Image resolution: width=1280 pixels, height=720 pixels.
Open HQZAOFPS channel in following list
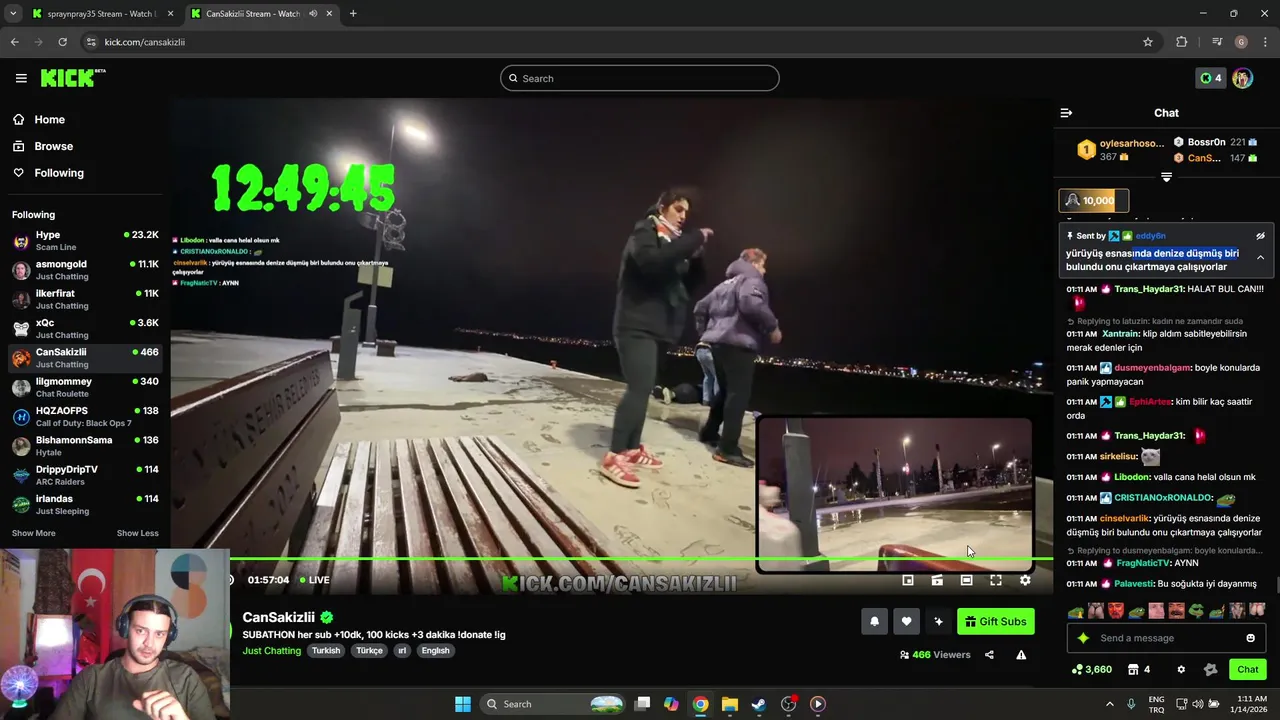[x=85, y=416]
